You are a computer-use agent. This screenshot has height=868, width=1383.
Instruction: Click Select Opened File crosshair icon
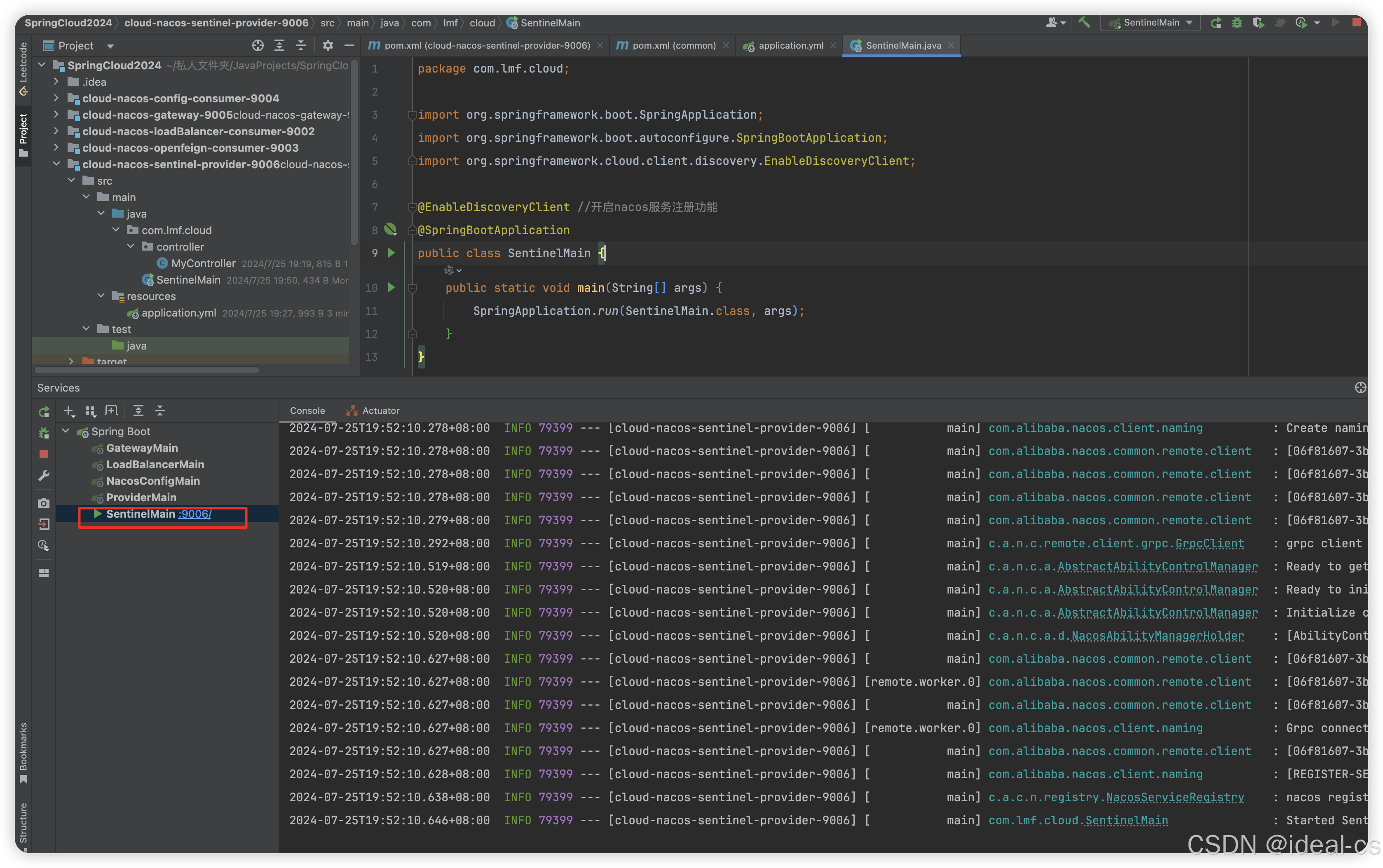pos(258,45)
